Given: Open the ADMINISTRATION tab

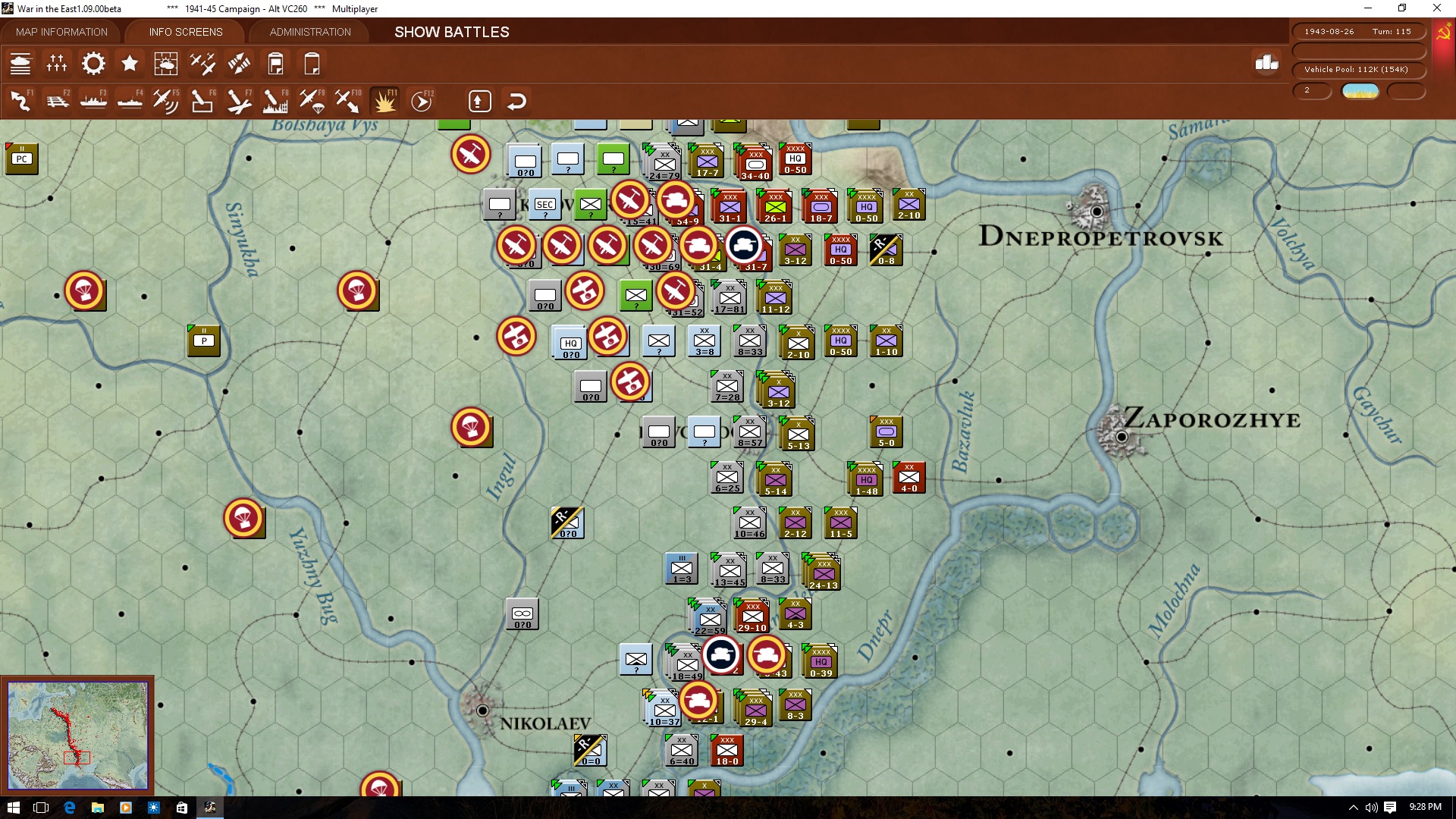Looking at the screenshot, I should [x=310, y=32].
